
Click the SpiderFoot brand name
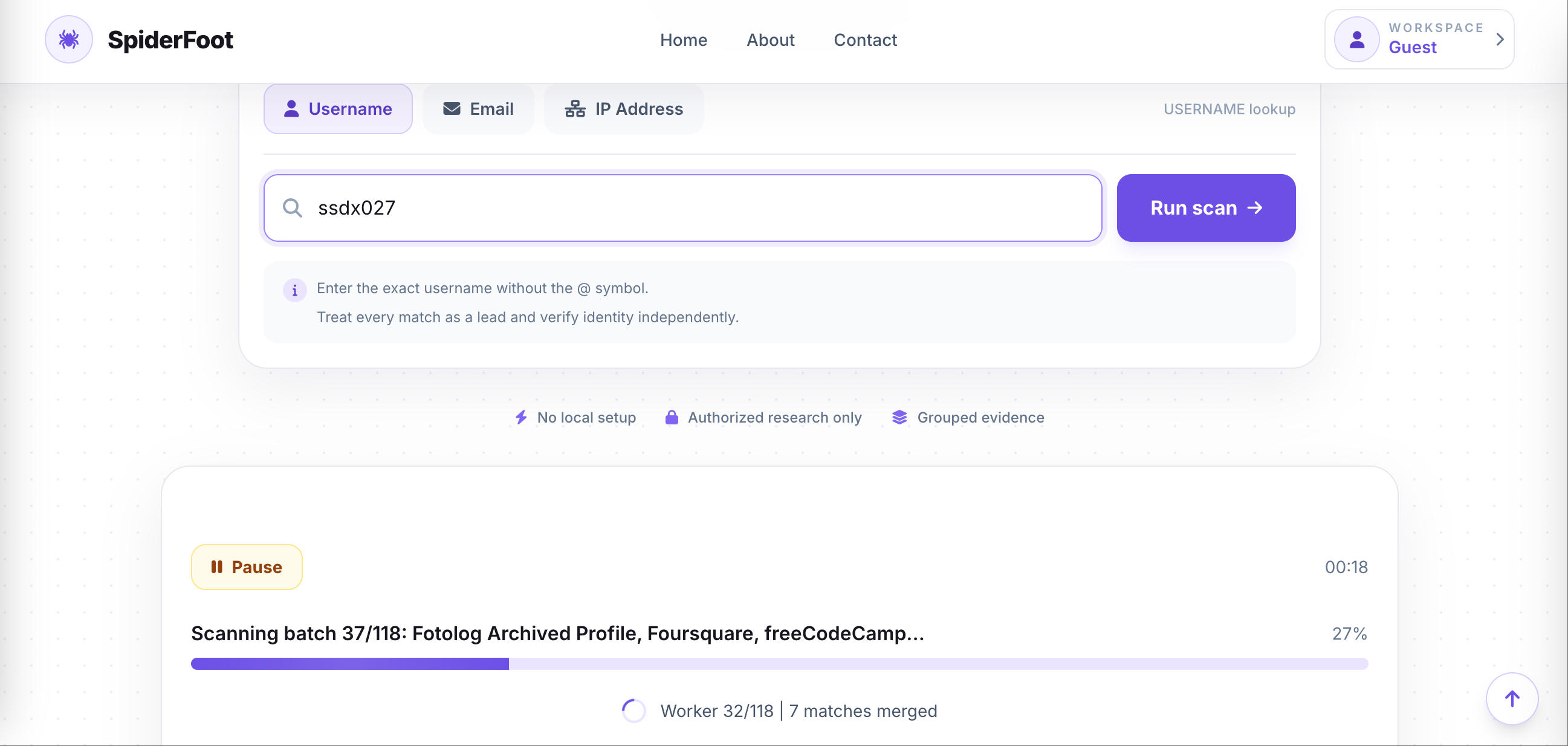170,40
